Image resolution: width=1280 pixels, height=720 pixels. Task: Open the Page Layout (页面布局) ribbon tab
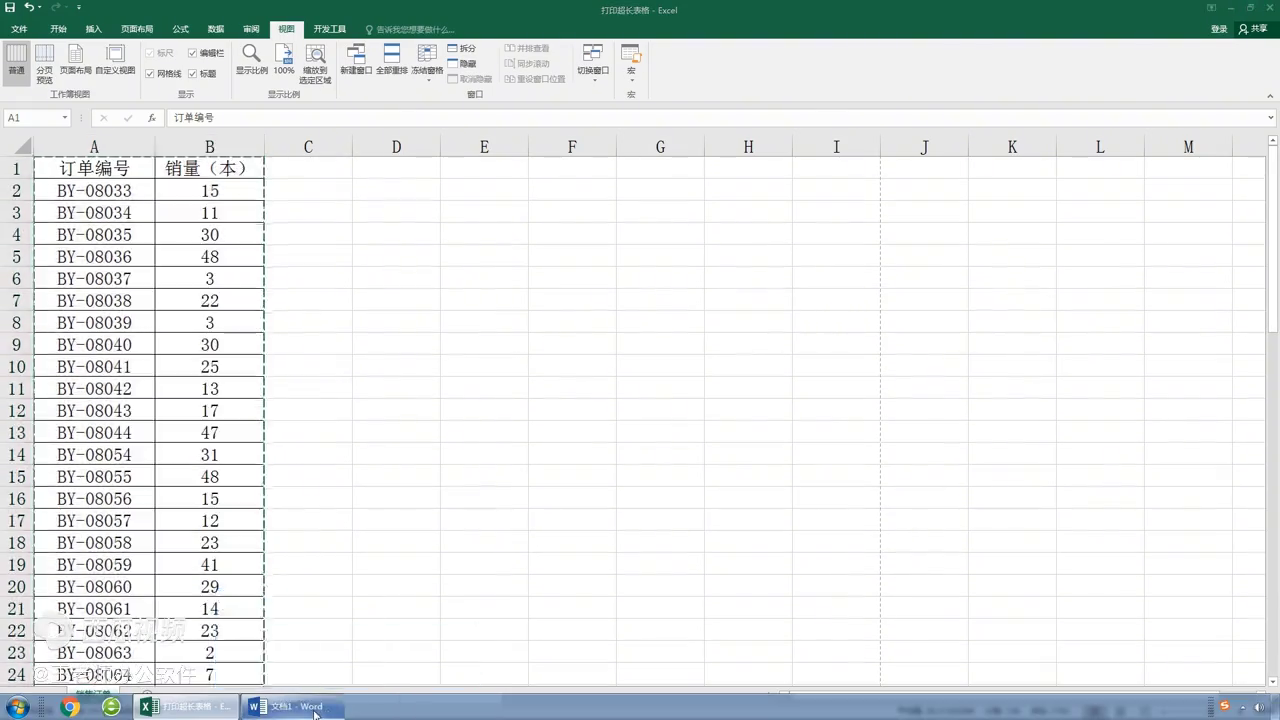click(x=137, y=30)
